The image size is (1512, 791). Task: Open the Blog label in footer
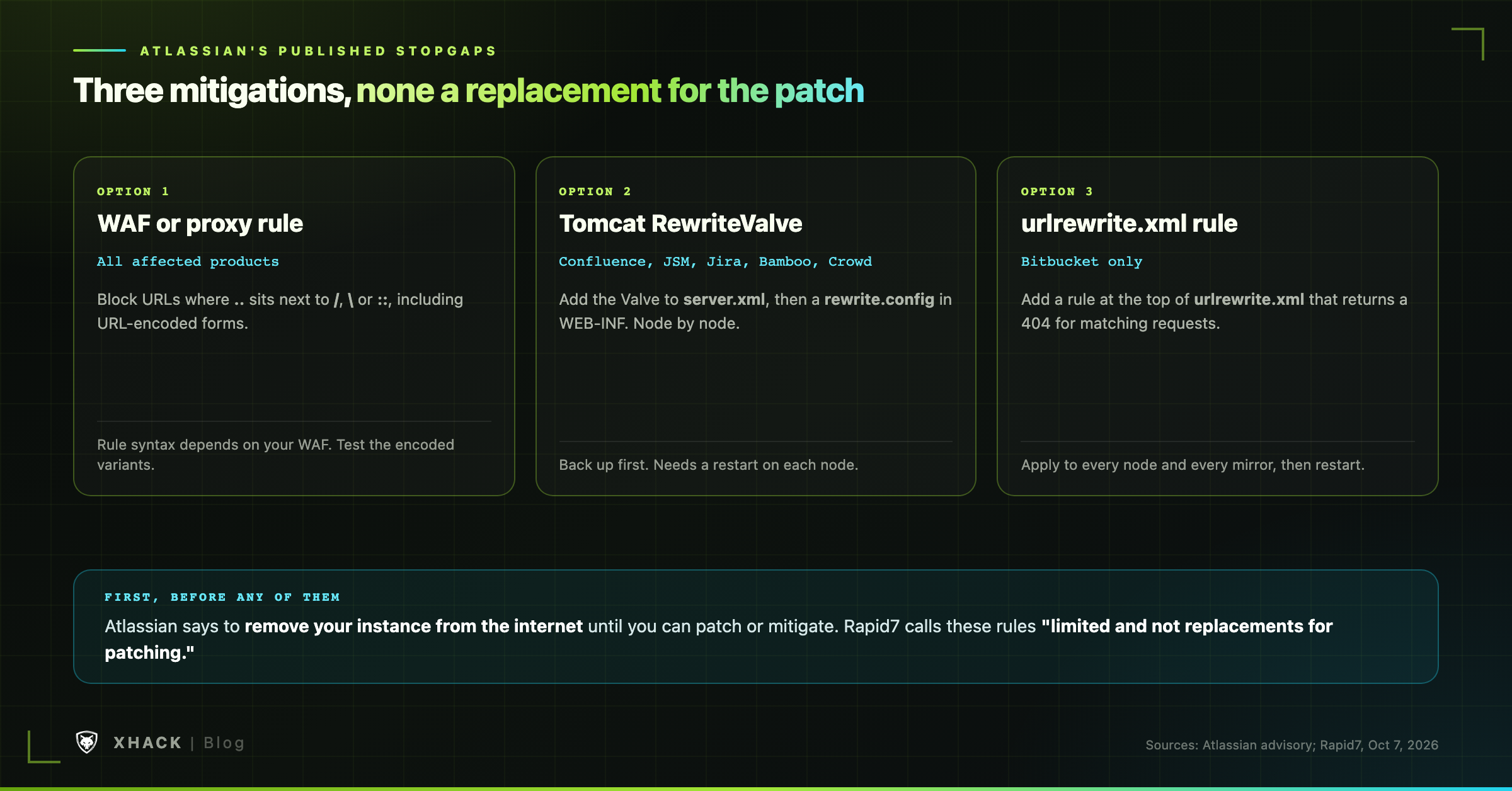pyautogui.click(x=224, y=743)
